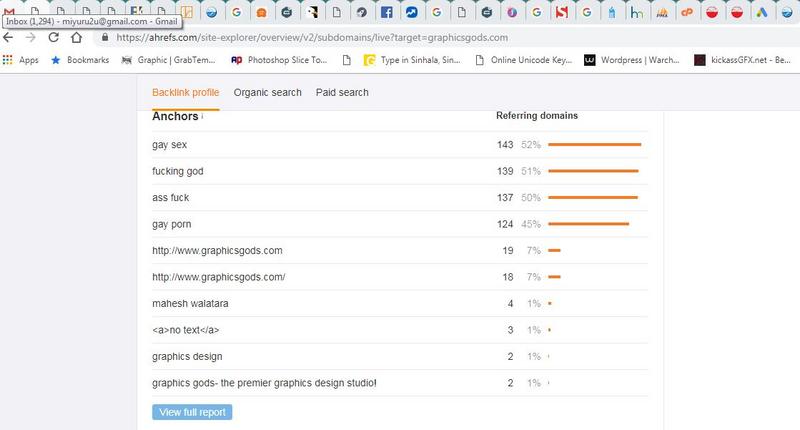
Task: Select the Backlink profile tab
Action: click(x=186, y=92)
